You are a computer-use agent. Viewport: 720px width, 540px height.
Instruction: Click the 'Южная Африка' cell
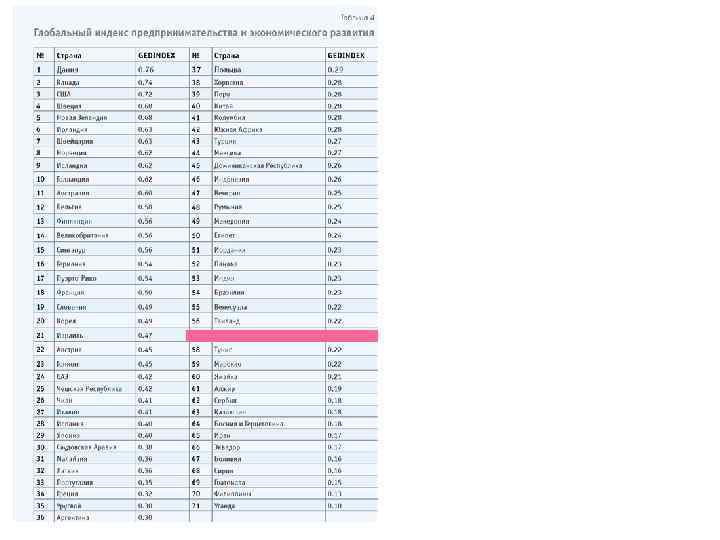click(x=236, y=129)
